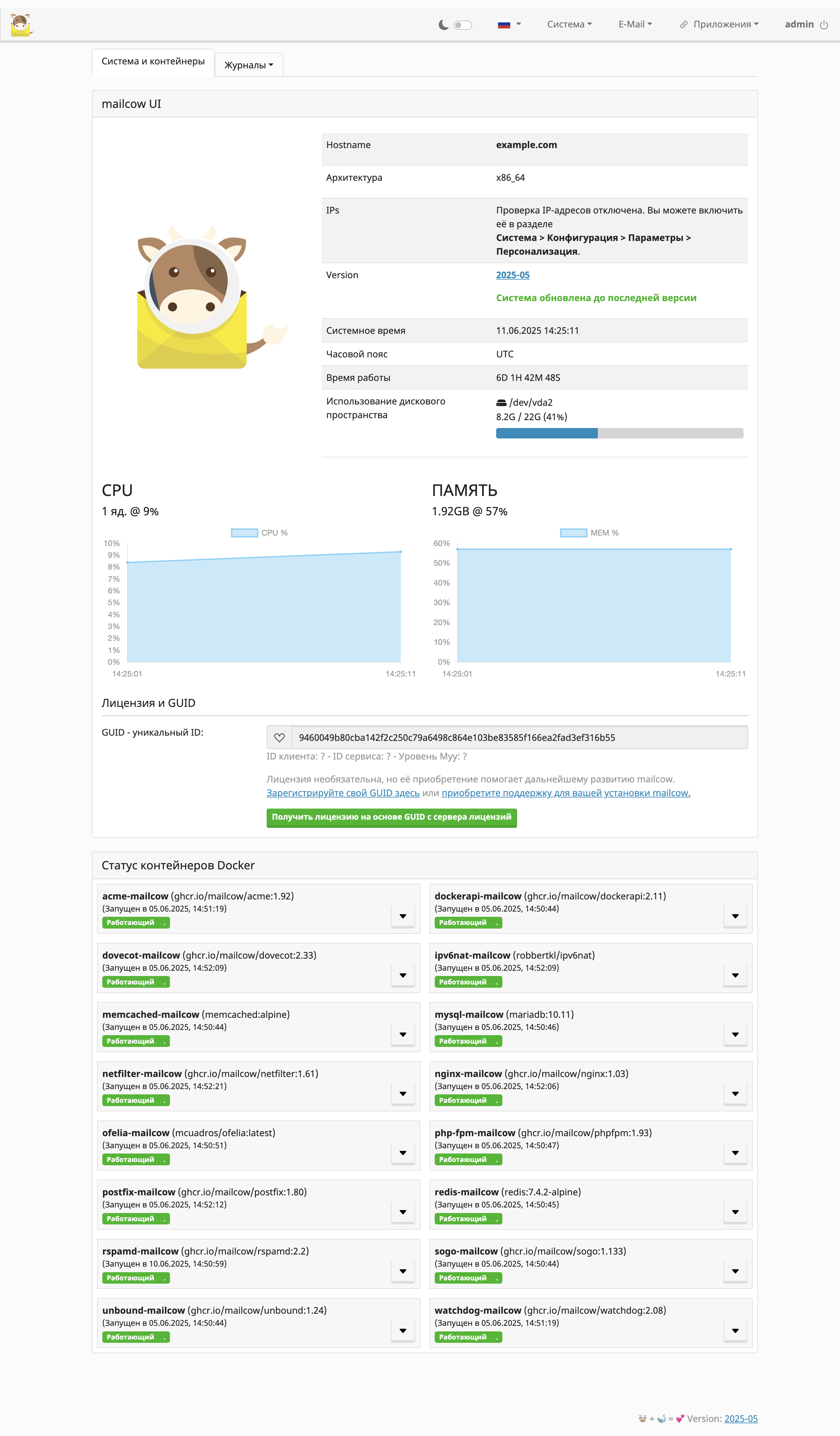Click the disk usage progress bar

coord(620,433)
